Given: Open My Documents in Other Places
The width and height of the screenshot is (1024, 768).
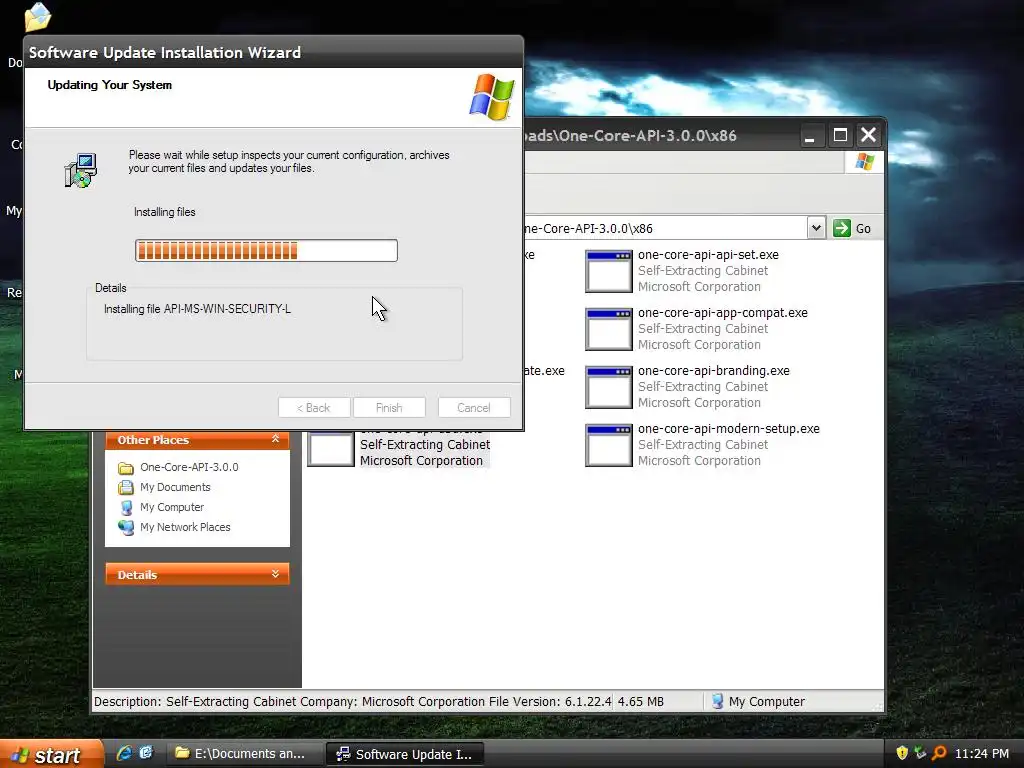Looking at the screenshot, I should [x=175, y=487].
